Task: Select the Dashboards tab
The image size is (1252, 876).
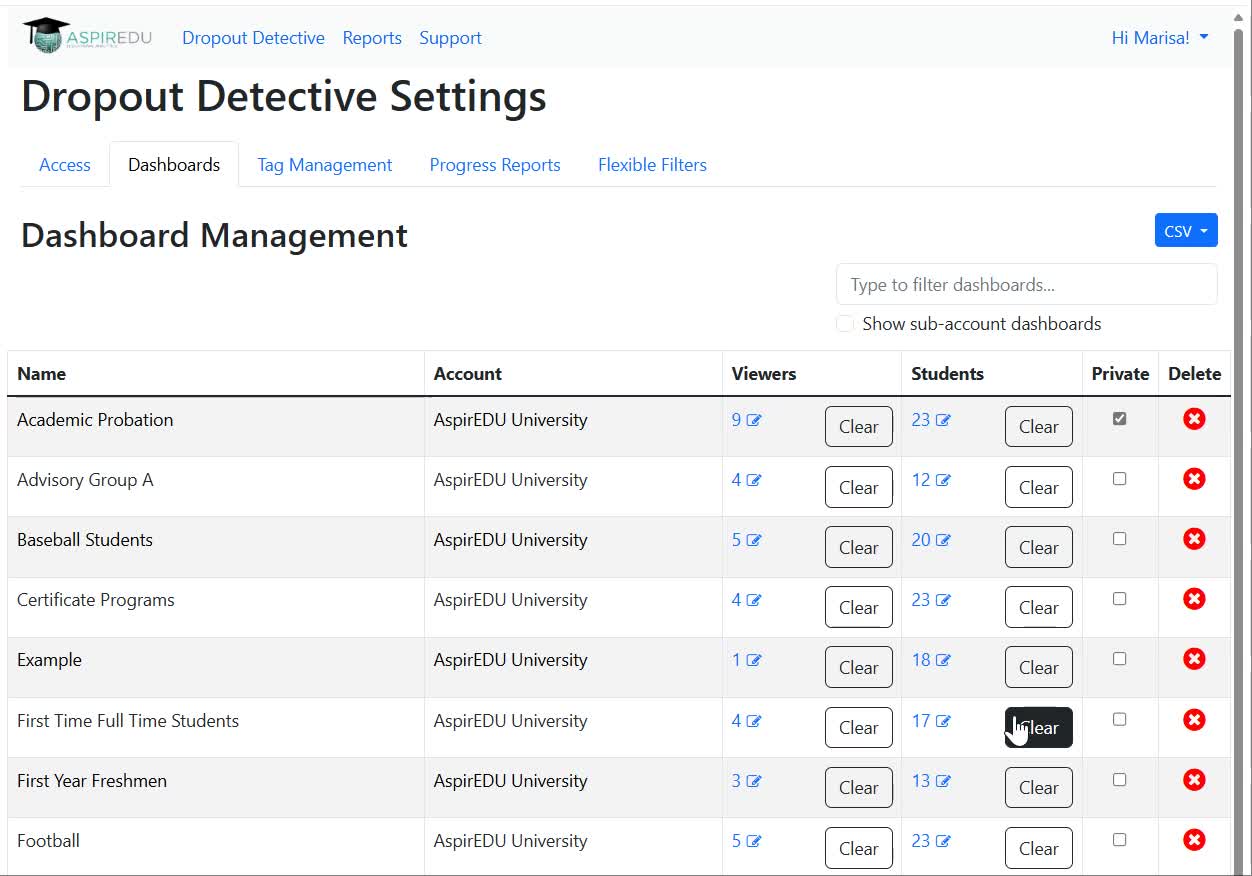Action: pos(174,165)
